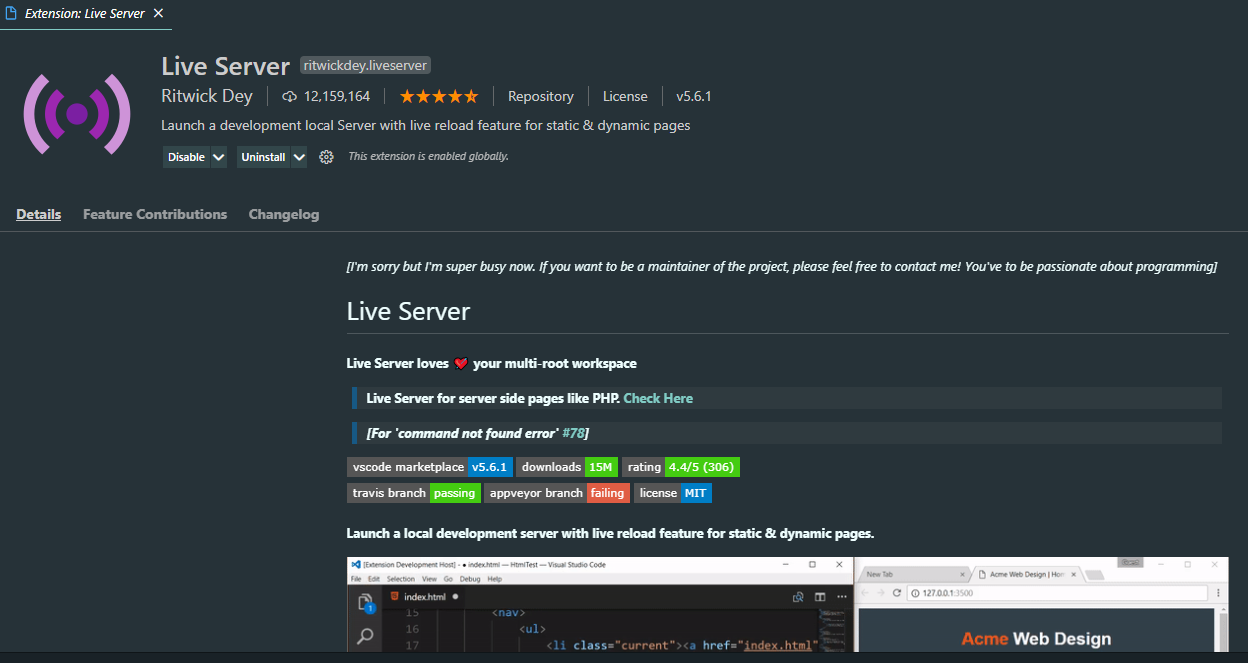Click the Disable button
This screenshot has width=1248, height=663.
186,157
